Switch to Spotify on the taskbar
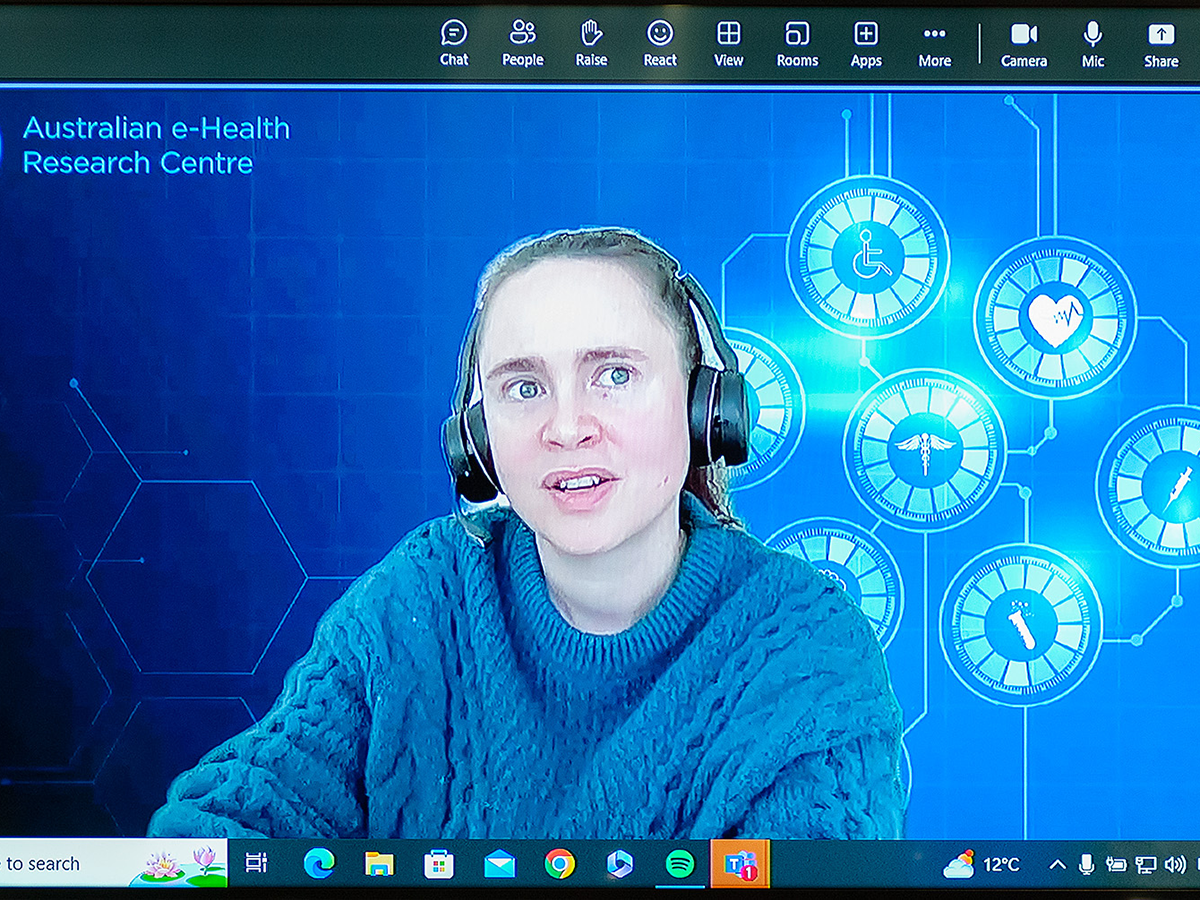1200x900 pixels. (x=680, y=863)
